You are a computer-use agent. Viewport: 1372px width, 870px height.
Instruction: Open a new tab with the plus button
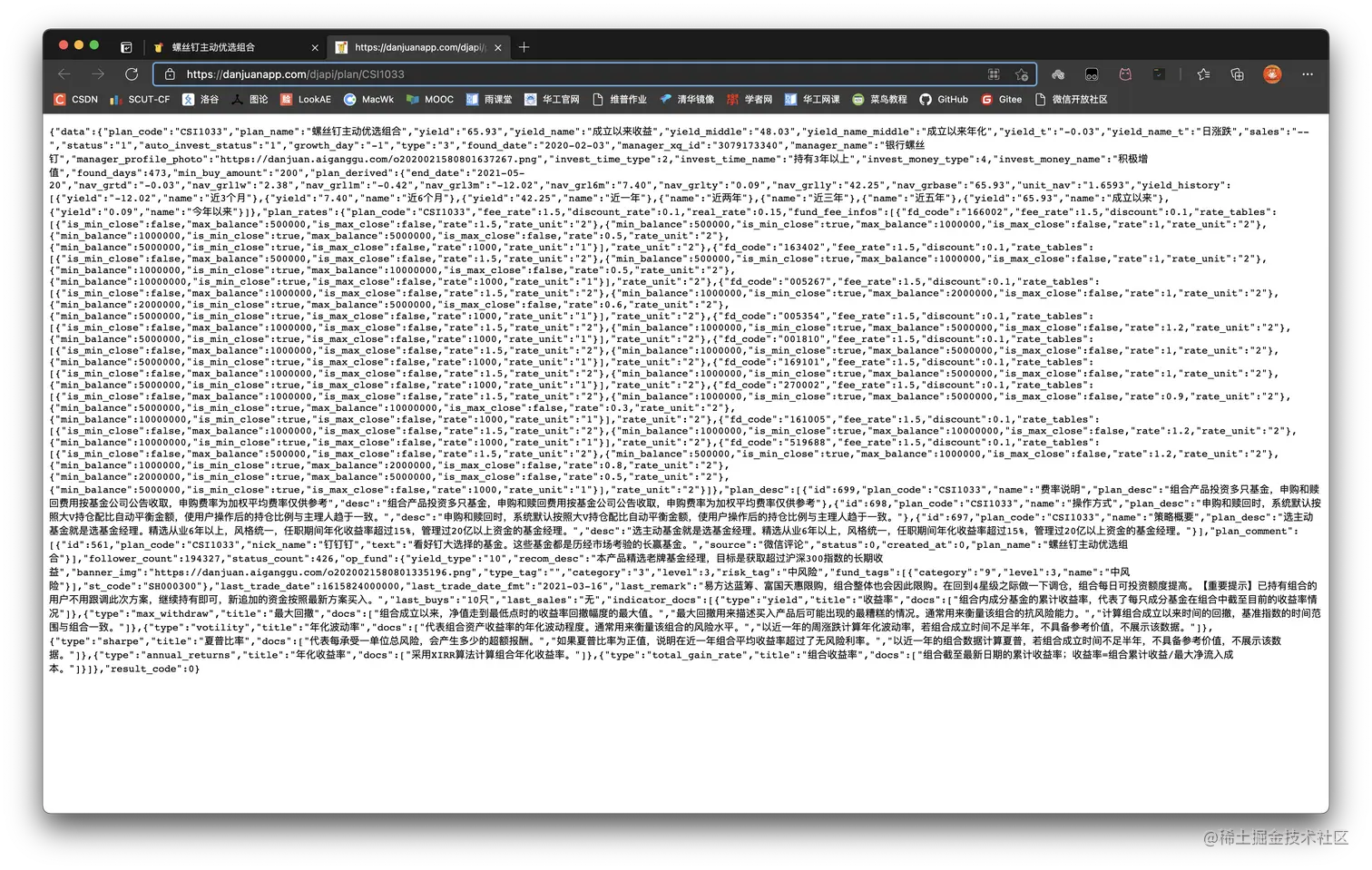coord(524,47)
